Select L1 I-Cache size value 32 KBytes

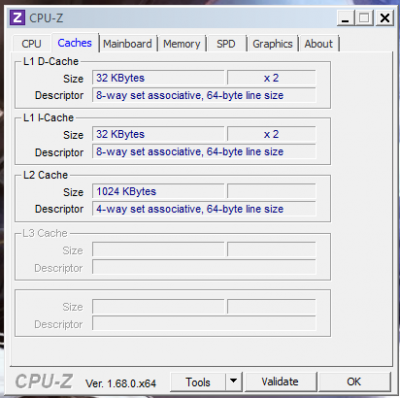pos(158,134)
